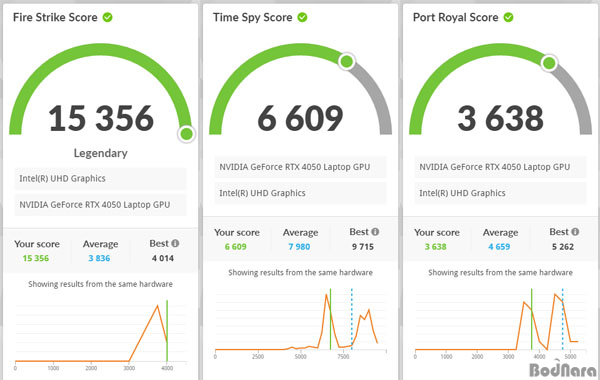Screen dimensions: 600x380
Task: Click the green checkmark beside Time Spy Score
Action: 302,17
